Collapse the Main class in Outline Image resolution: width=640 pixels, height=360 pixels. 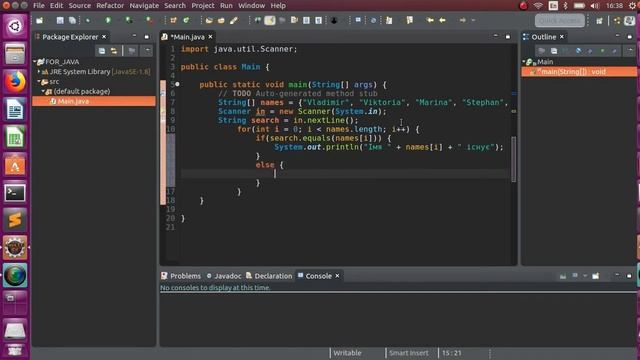(524, 62)
